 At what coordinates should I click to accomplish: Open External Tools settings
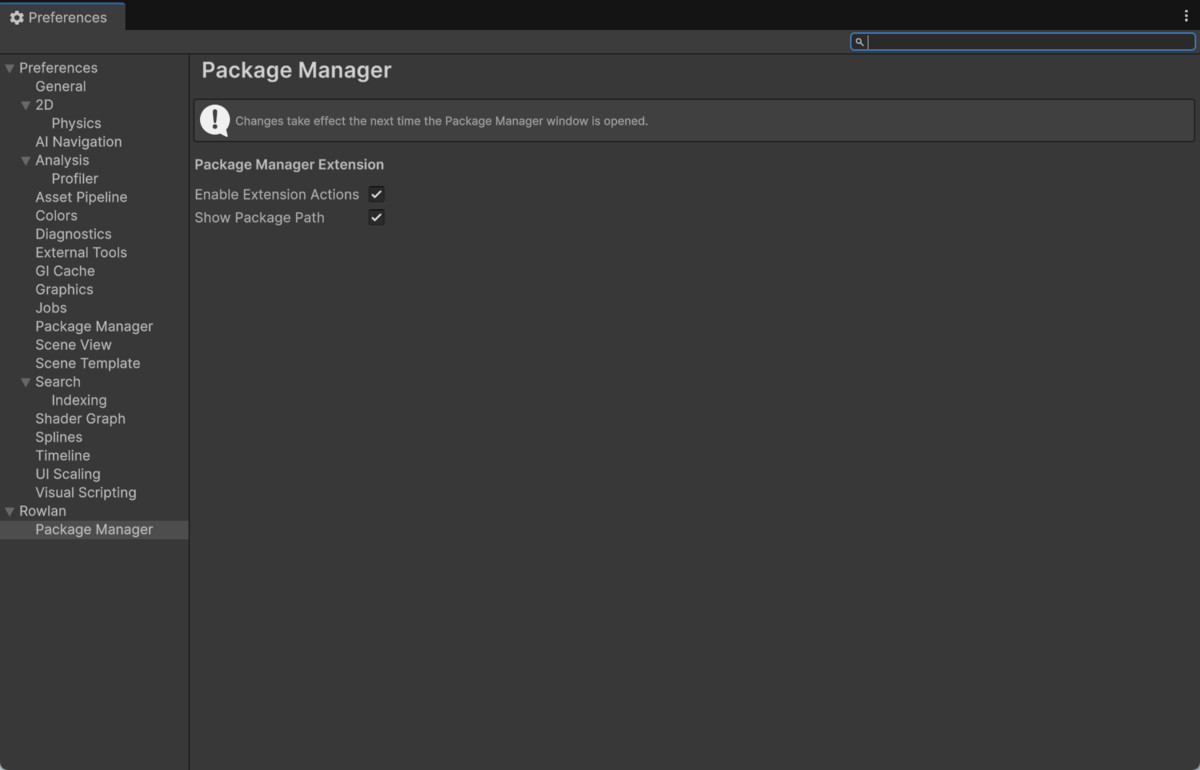tap(80, 252)
